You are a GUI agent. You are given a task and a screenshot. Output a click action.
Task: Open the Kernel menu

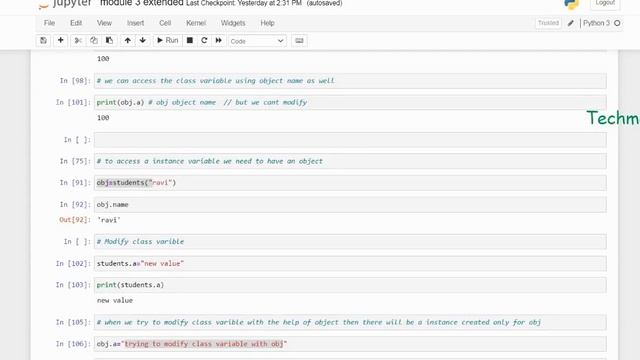pos(196,23)
